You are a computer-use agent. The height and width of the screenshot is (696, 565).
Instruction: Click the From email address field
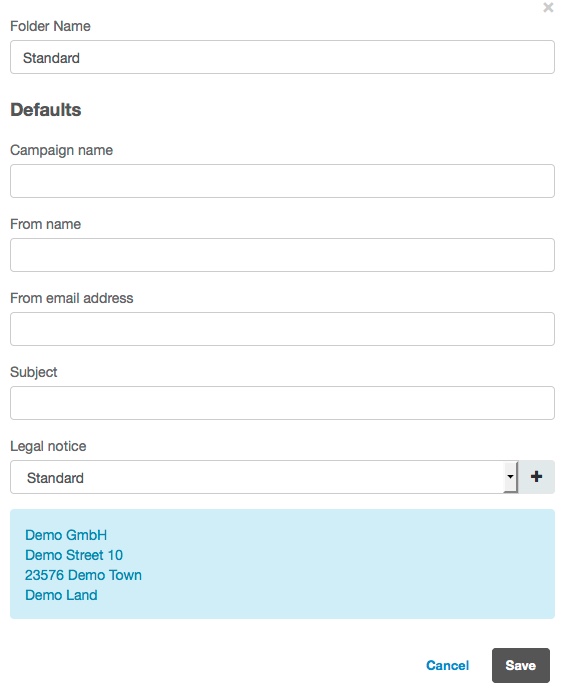pyautogui.click(x=282, y=329)
